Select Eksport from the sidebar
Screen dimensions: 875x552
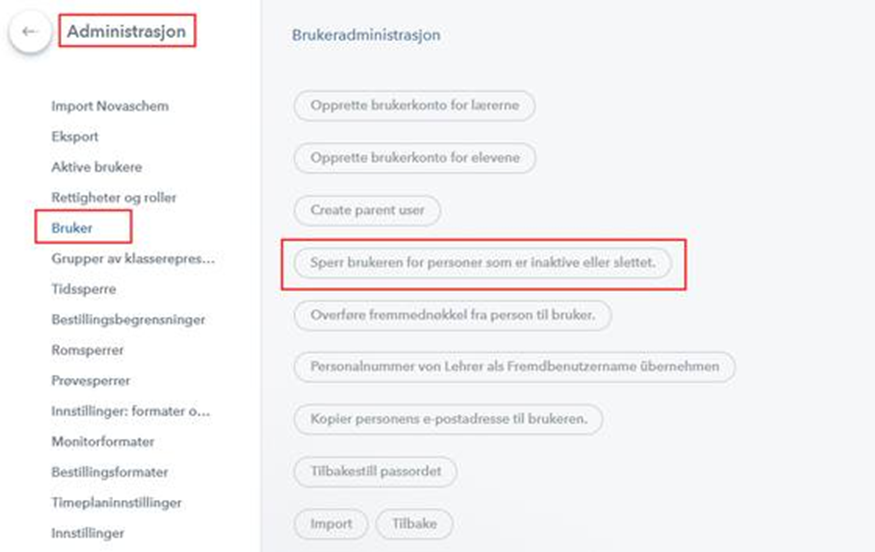(x=75, y=137)
